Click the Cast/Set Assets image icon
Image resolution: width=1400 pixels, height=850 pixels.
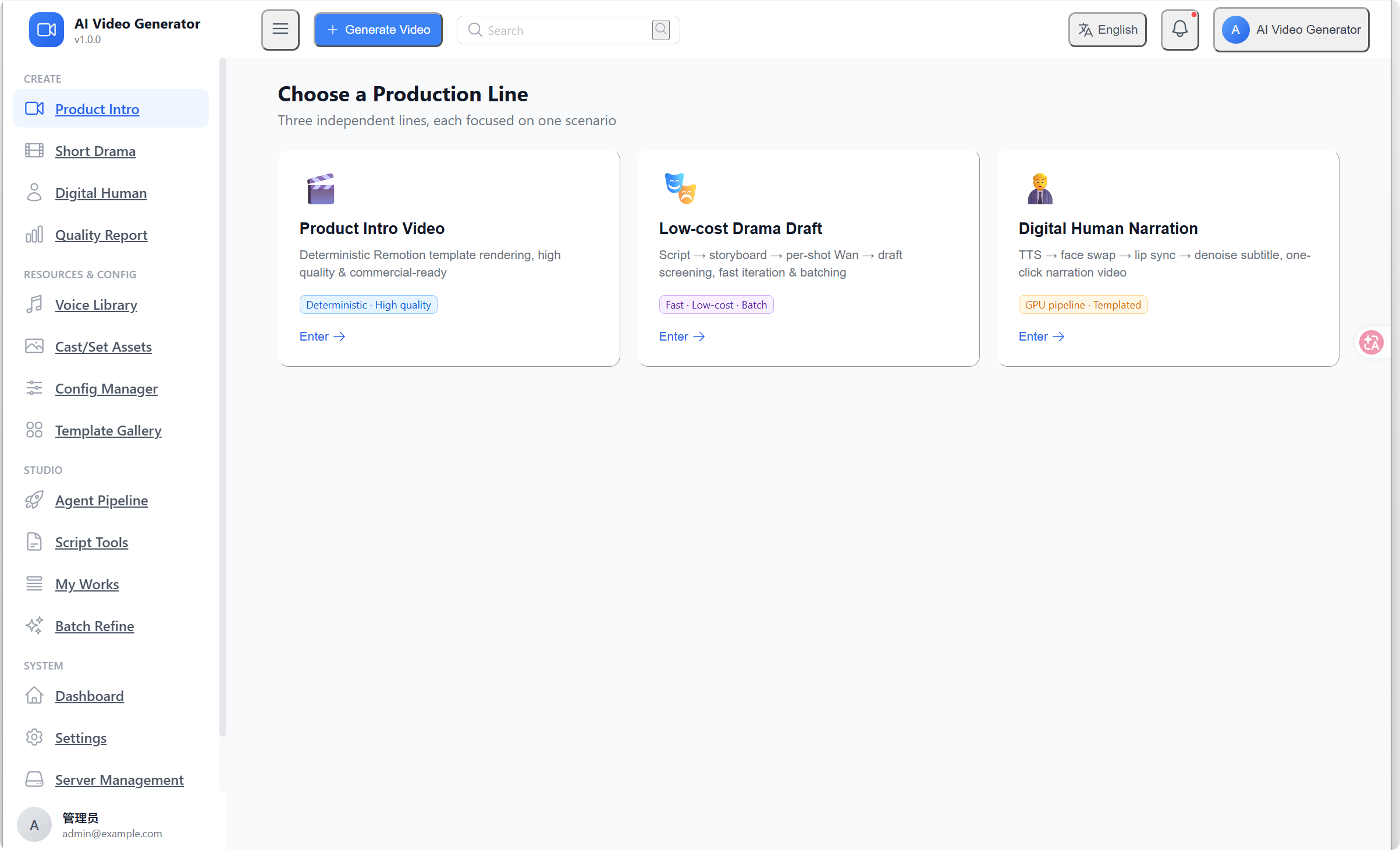(x=34, y=346)
